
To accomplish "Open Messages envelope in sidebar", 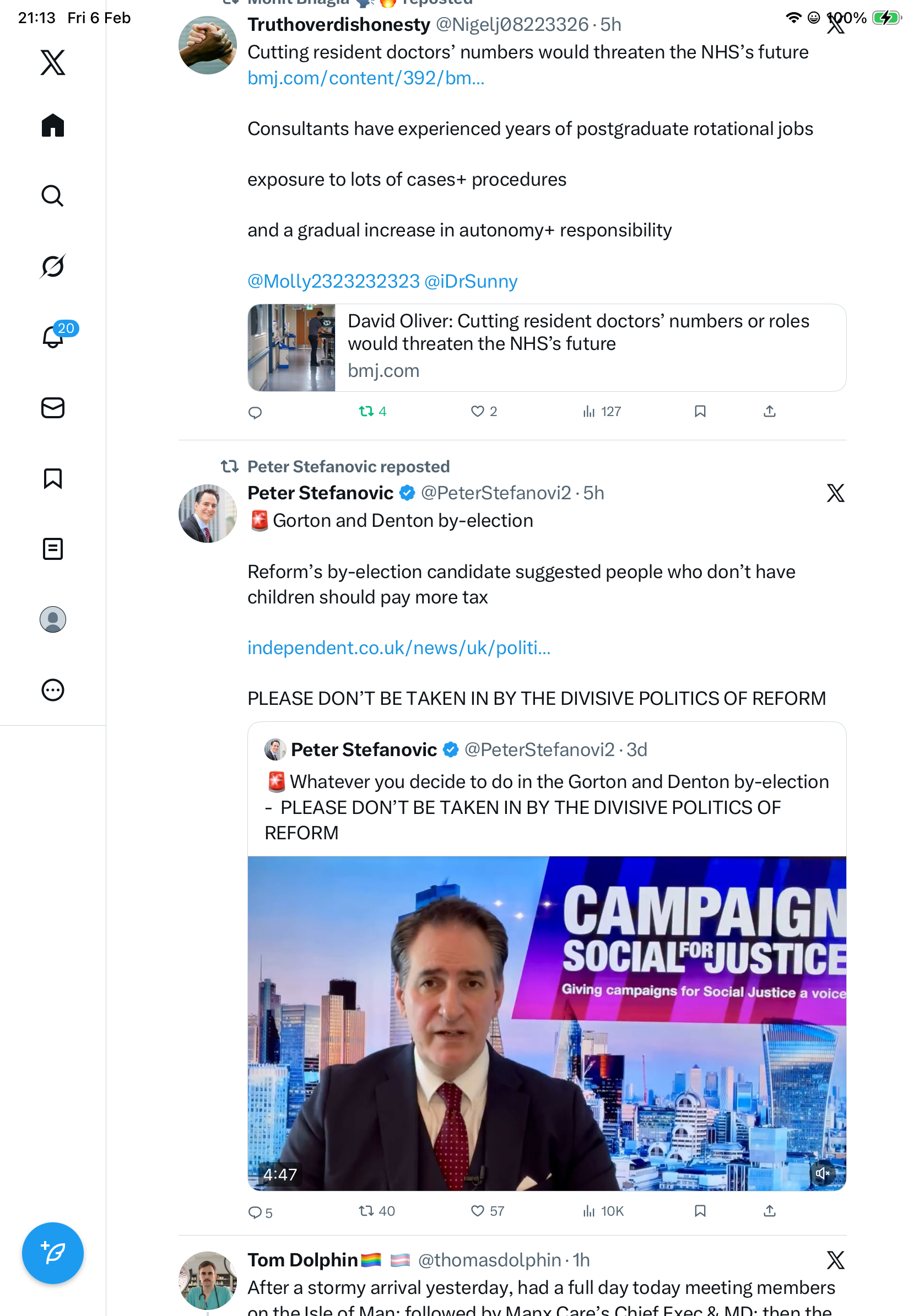I will (x=53, y=408).
